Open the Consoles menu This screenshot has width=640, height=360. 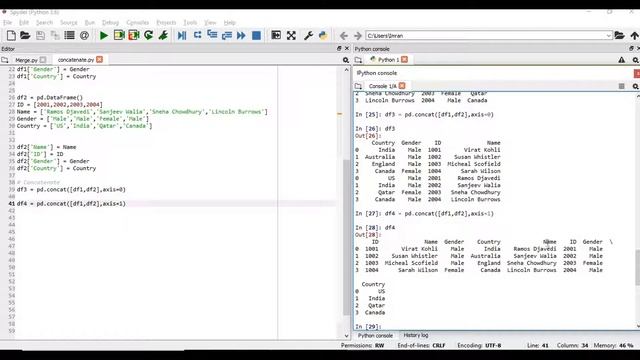tap(138, 22)
